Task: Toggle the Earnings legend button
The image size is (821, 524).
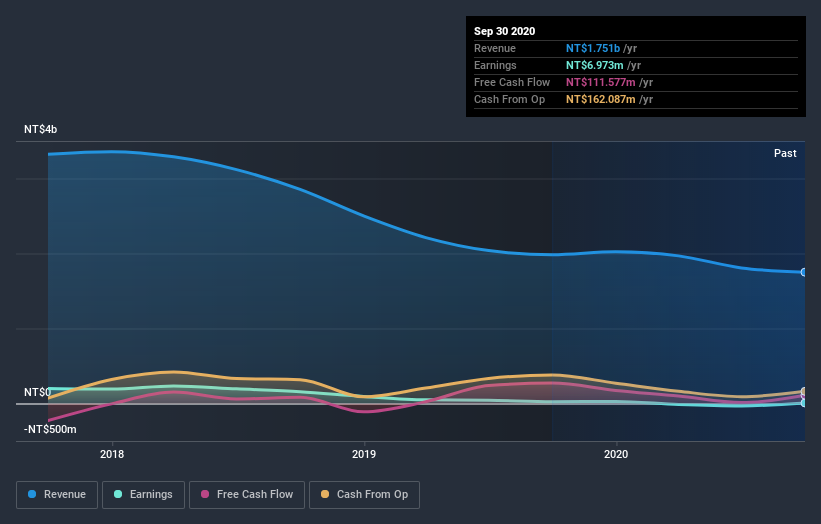Action: point(143,495)
